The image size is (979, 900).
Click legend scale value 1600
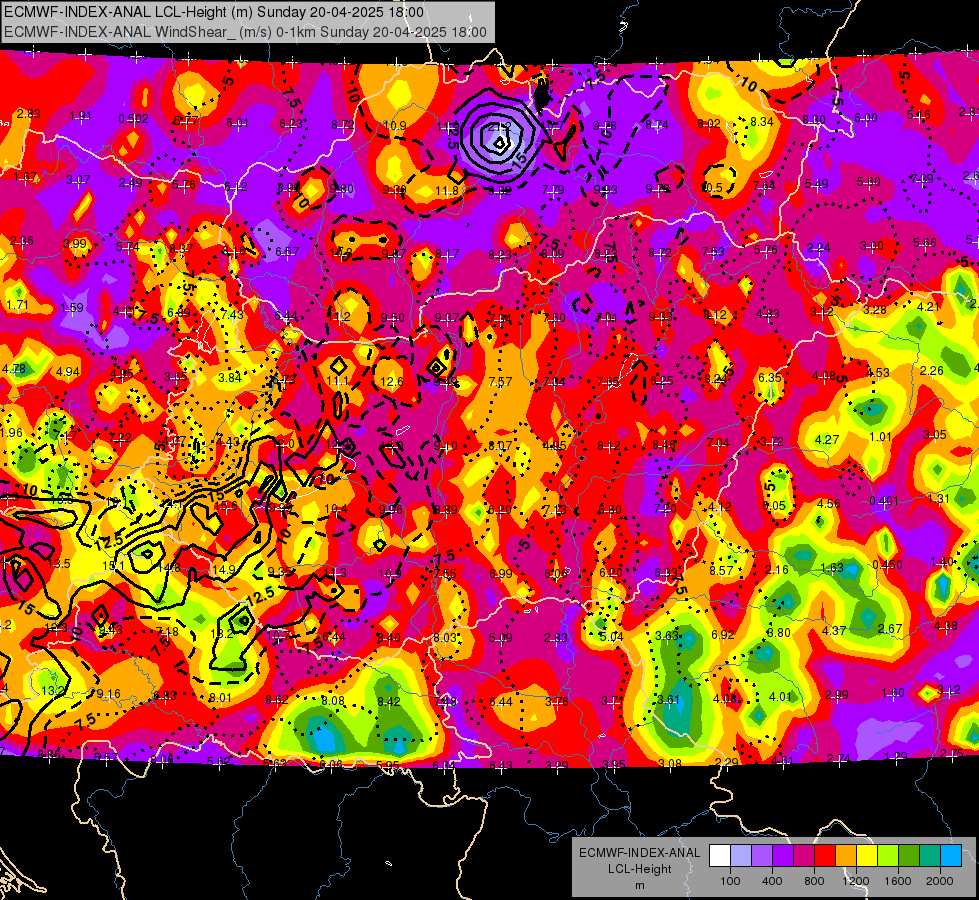point(898,881)
